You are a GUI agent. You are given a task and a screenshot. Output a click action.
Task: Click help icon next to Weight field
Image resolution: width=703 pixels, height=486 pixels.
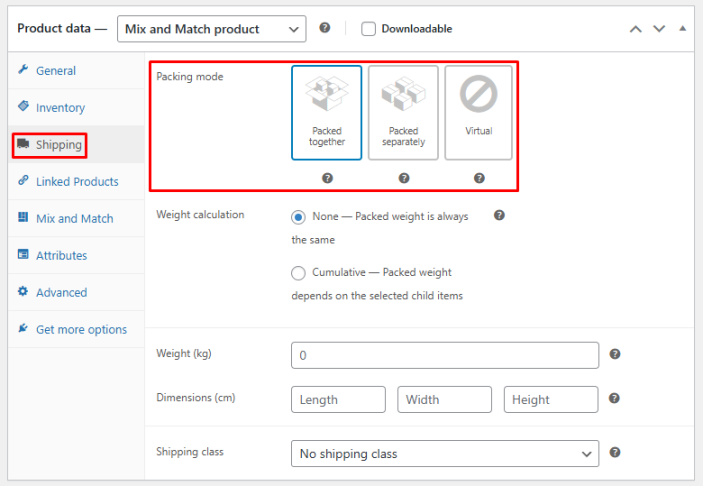tap(615, 354)
